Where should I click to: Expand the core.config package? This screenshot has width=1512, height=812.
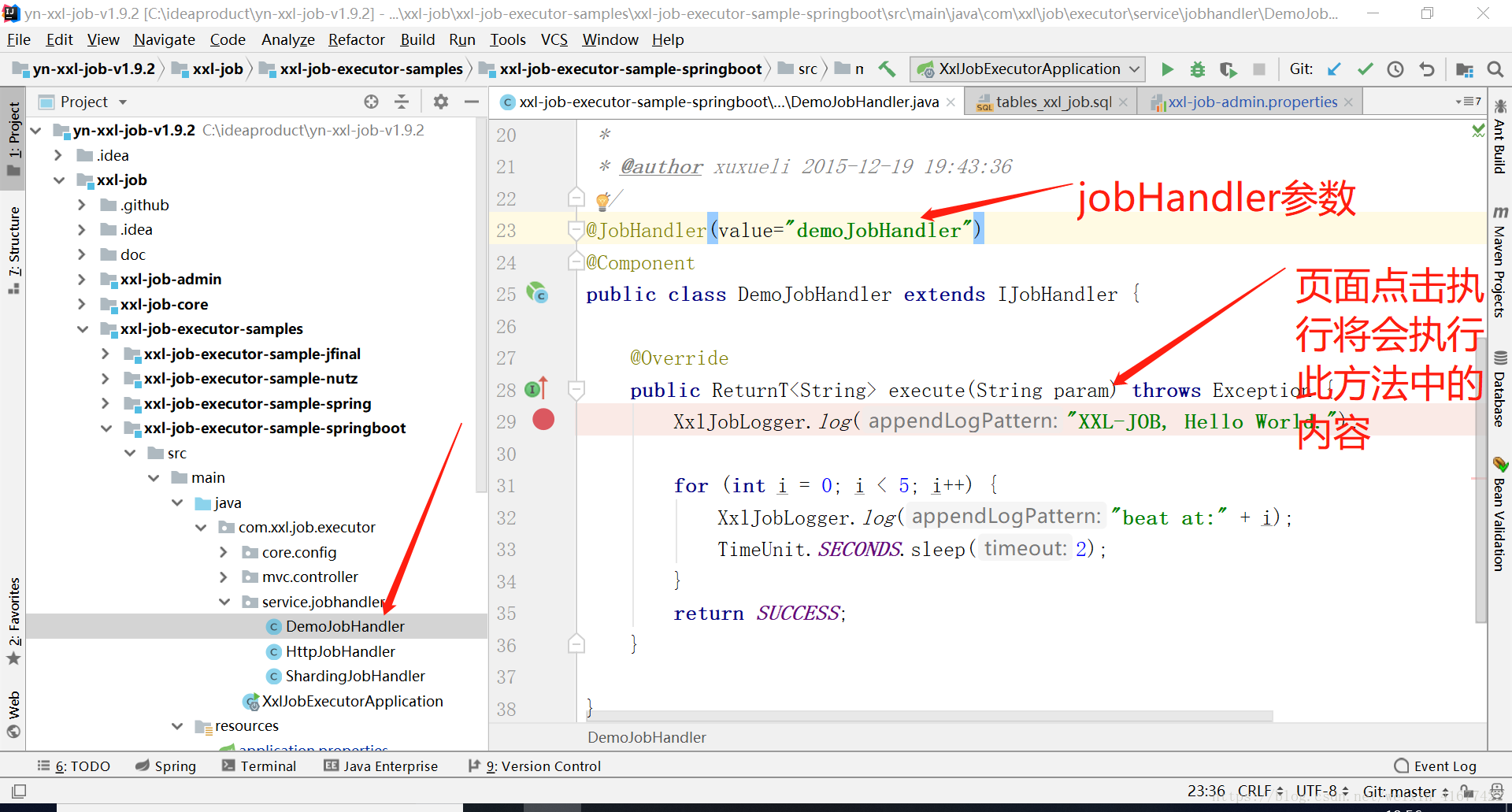click(224, 552)
